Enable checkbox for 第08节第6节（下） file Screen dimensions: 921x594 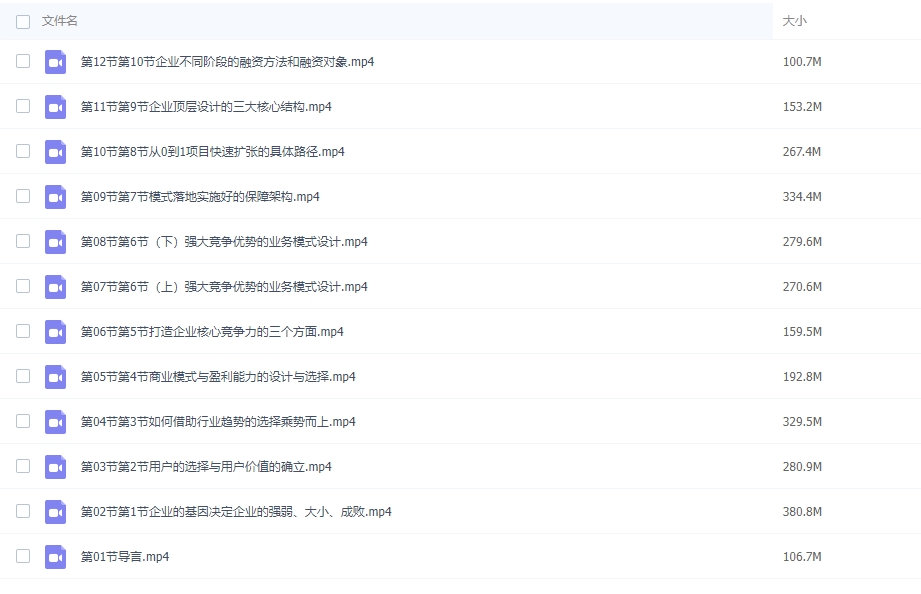tap(23, 241)
